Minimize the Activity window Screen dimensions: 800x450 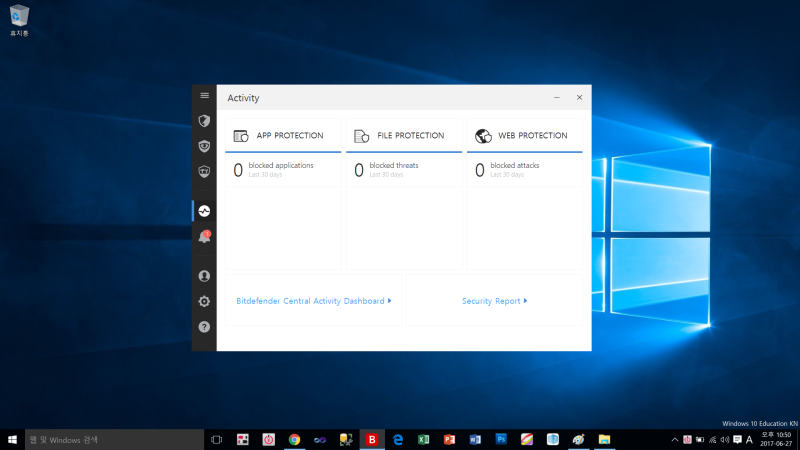tap(557, 97)
